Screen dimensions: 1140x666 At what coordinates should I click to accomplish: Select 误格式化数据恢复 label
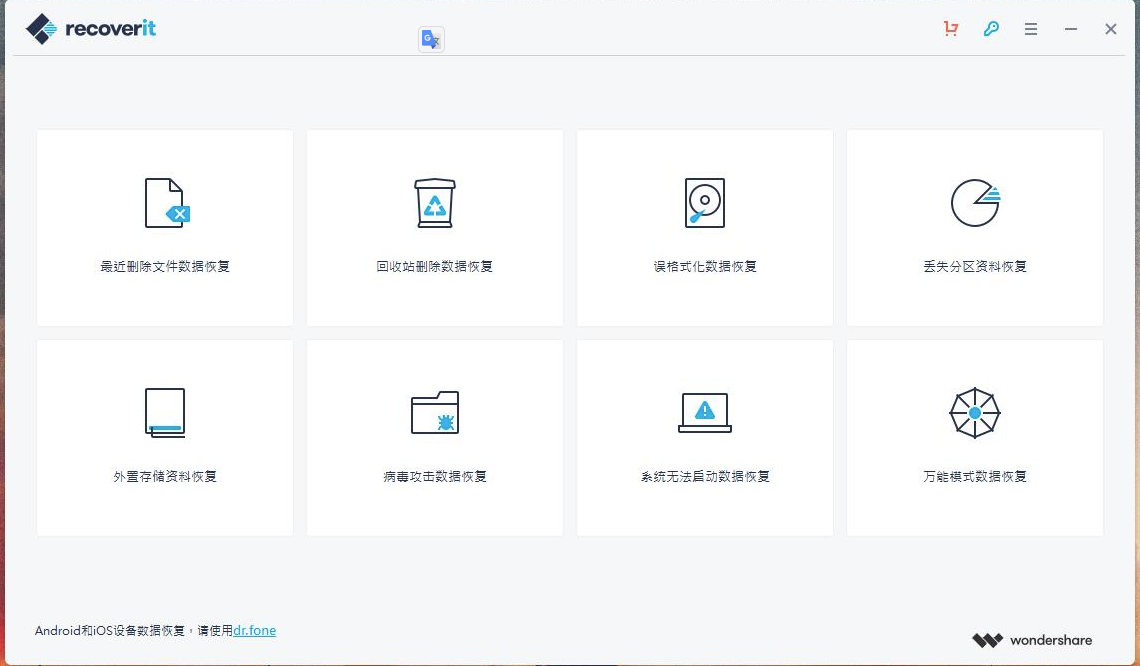705,266
